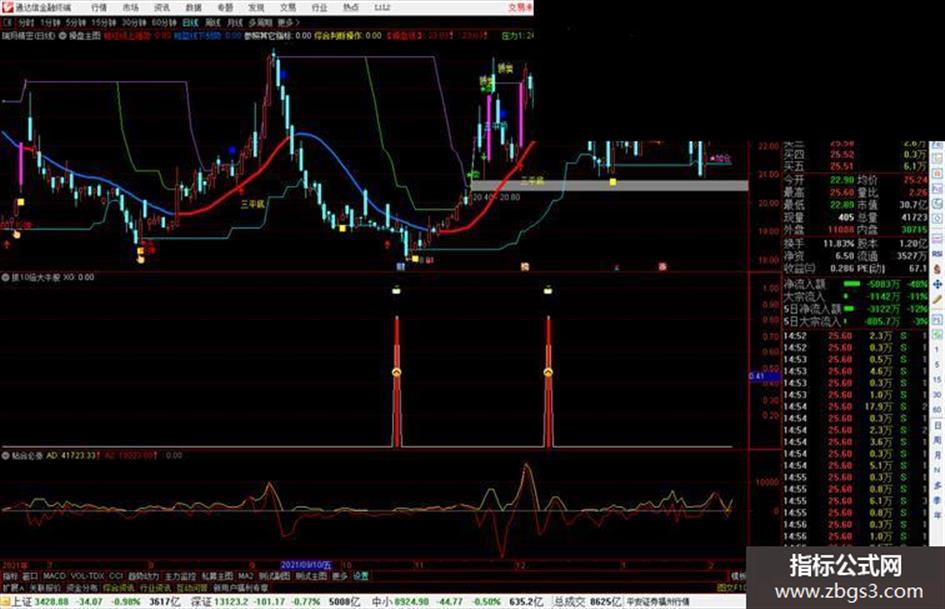Click the green sidebar icon beside the 14:52 trades
Viewport: 945px width, 609px height.
pyautogui.click(x=937, y=334)
